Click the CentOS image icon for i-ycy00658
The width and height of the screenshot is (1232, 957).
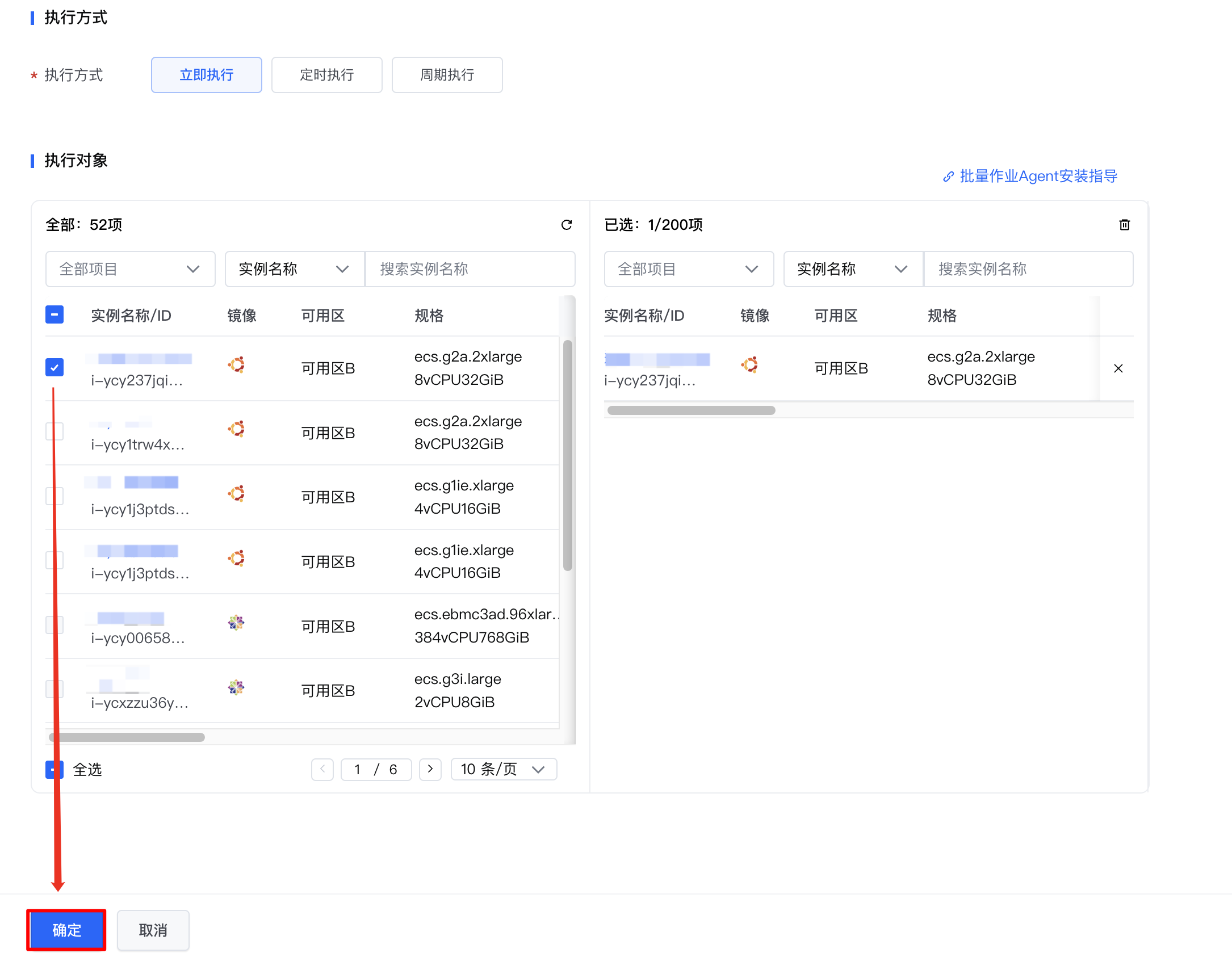(x=236, y=623)
